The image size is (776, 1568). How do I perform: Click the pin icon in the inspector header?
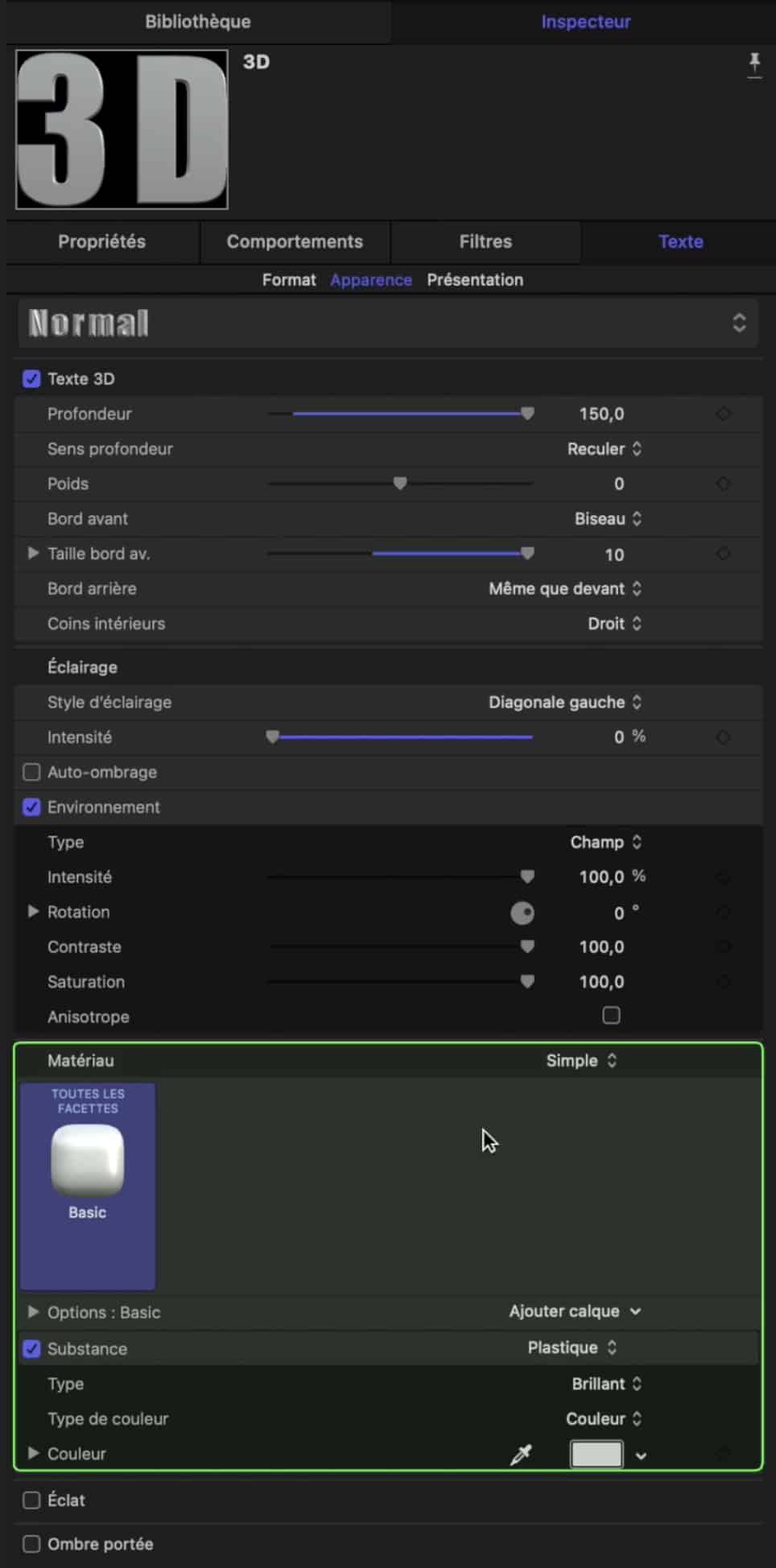point(754,64)
